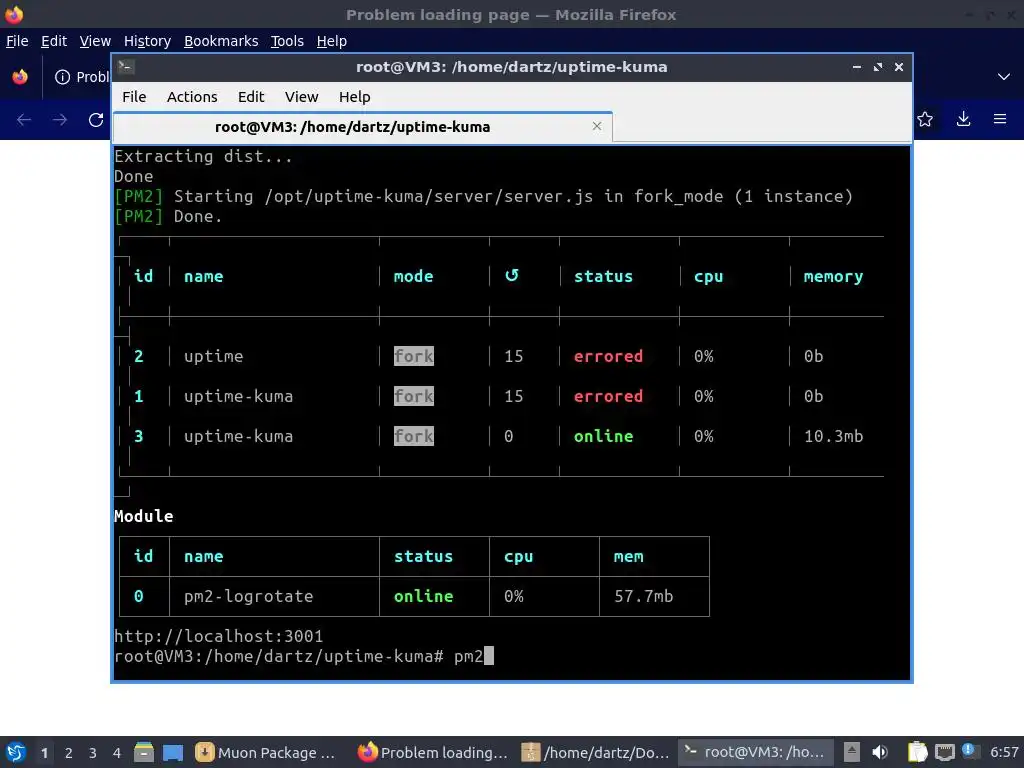Viewport: 1024px width, 768px height.
Task: Open the network connection tray icon
Action: [944, 752]
